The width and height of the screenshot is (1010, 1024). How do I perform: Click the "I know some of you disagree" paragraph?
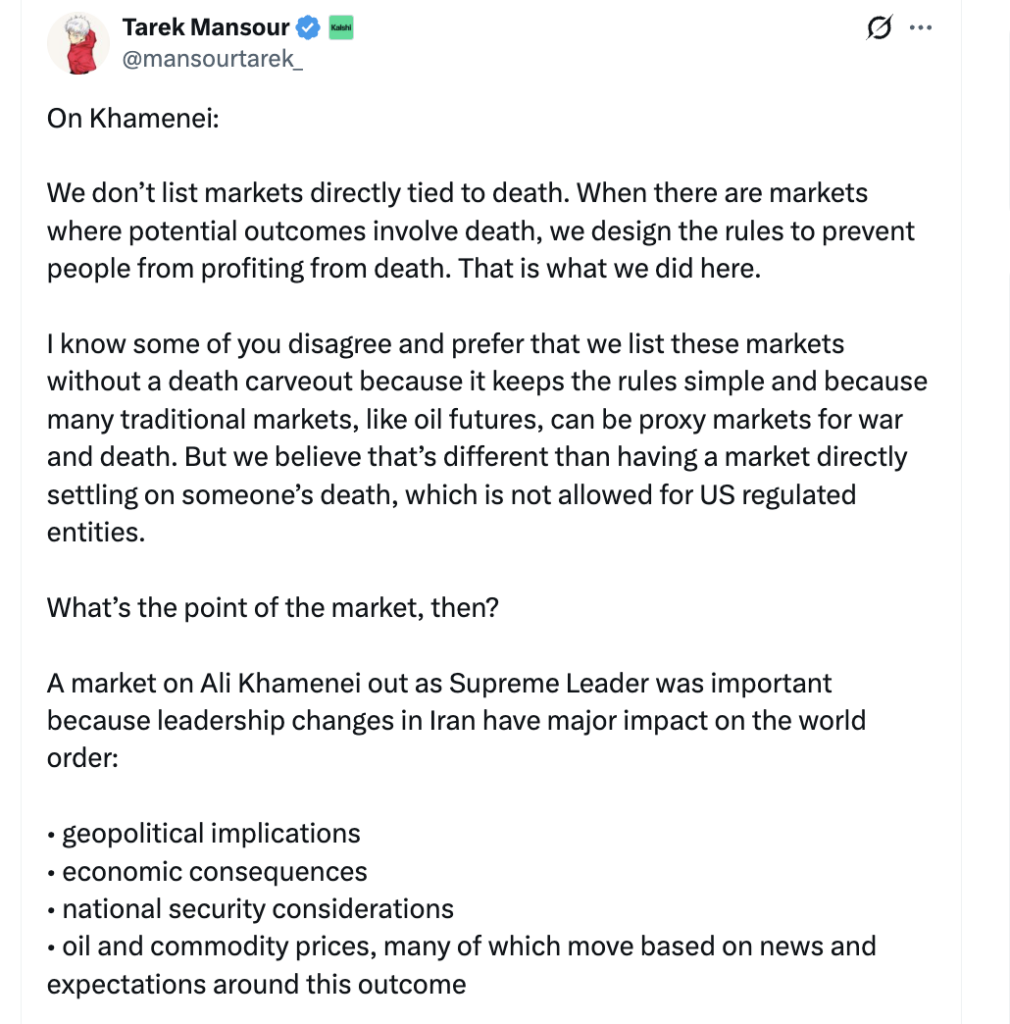(x=486, y=419)
